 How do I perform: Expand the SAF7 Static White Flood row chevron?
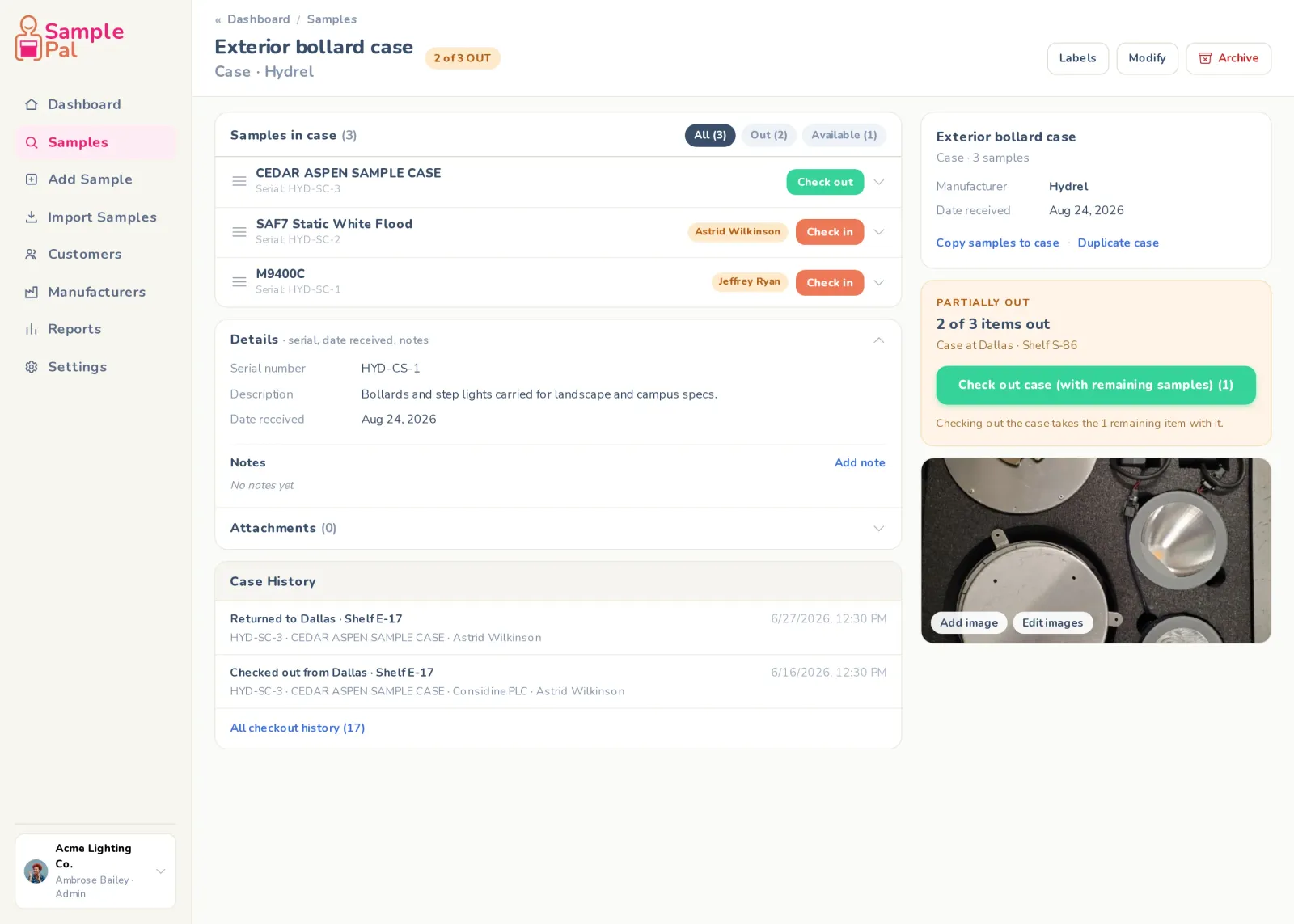879,232
